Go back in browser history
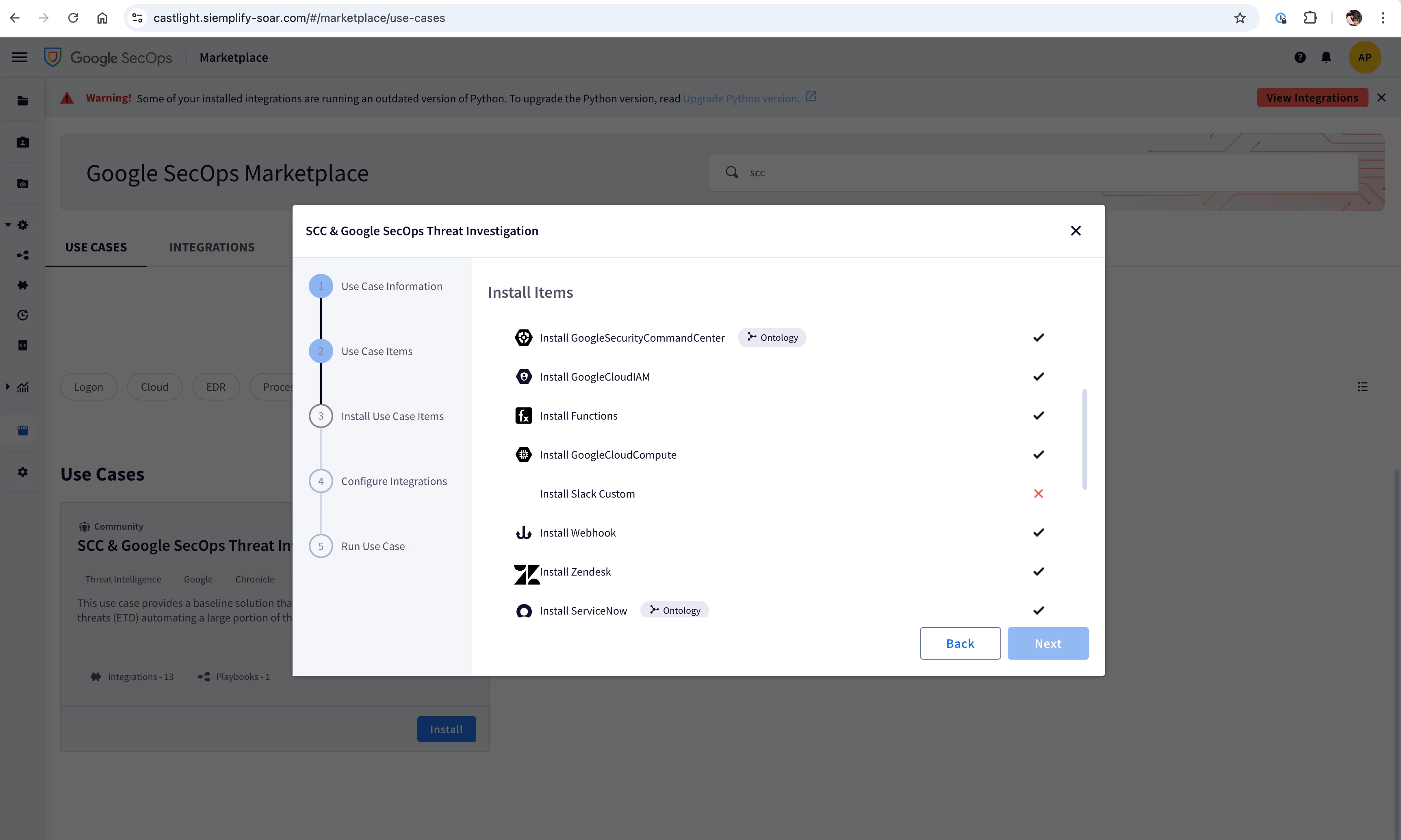Image resolution: width=1401 pixels, height=840 pixels. (15, 18)
